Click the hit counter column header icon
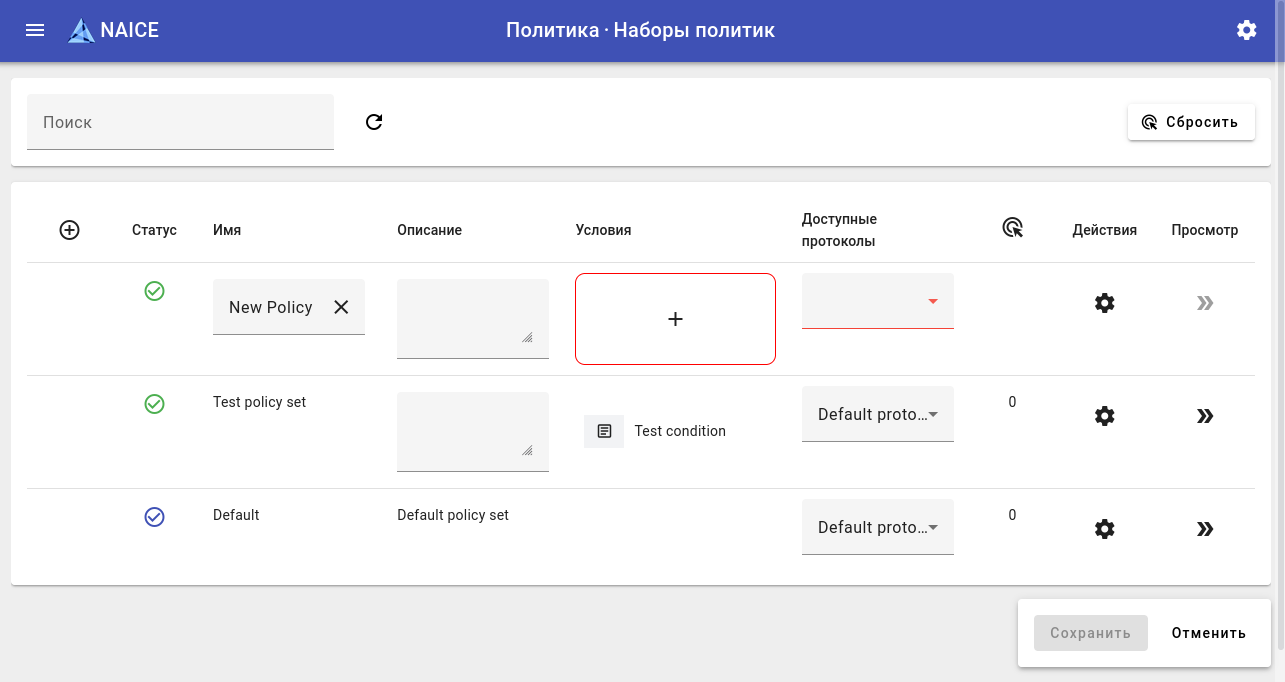 [1013, 228]
